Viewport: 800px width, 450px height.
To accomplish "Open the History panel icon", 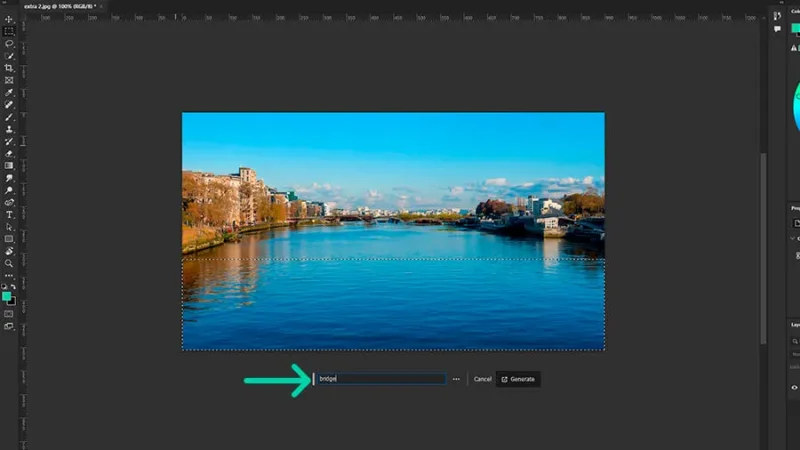I will pos(777,16).
